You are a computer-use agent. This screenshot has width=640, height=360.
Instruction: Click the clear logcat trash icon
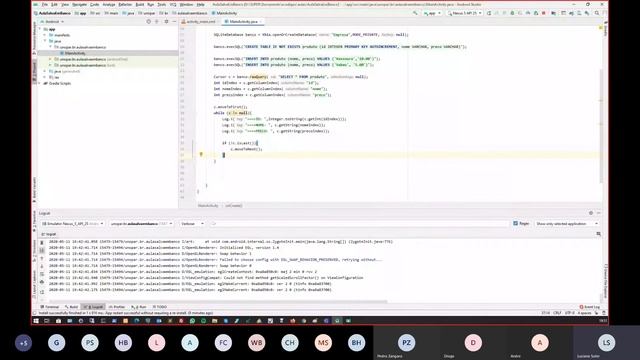(42, 243)
